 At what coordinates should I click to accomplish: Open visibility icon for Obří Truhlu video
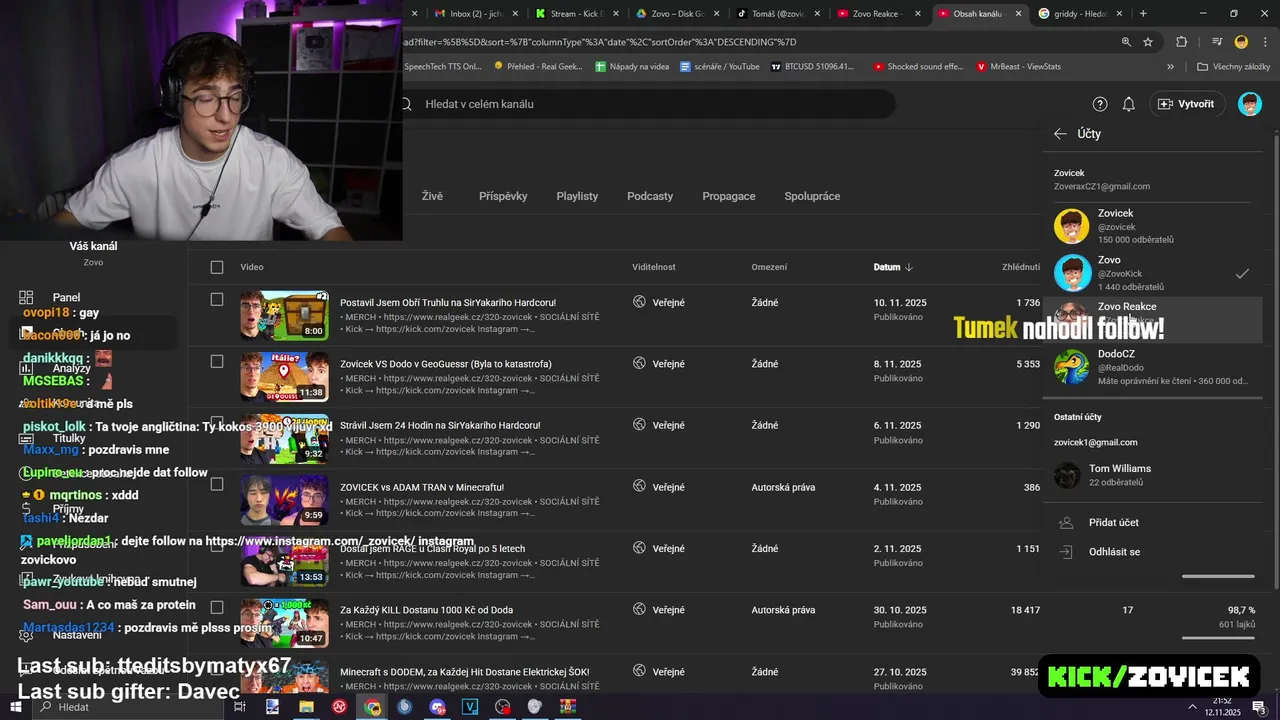pyautogui.click(x=640, y=302)
